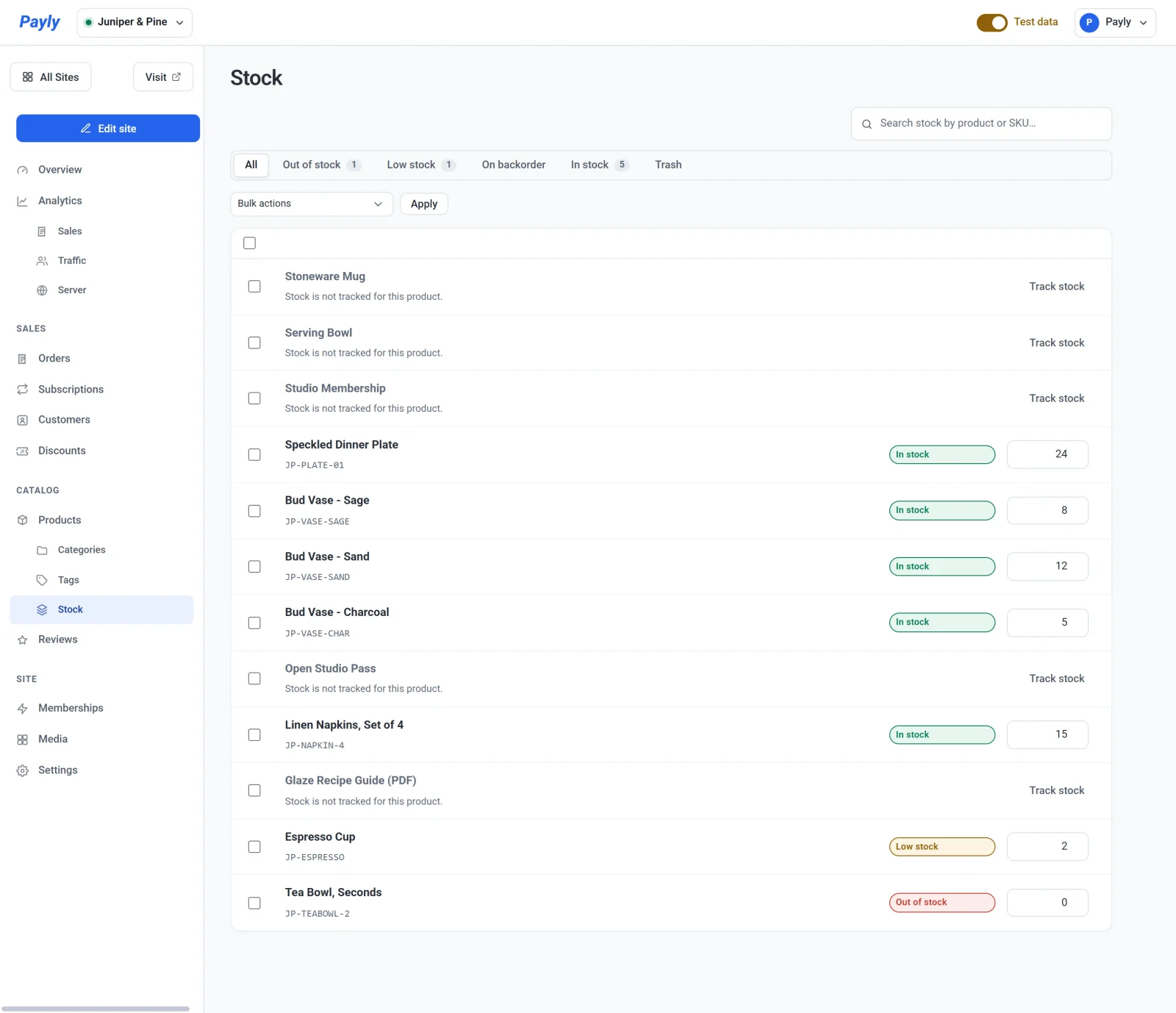Click the Edit site button
1176x1013 pixels.
click(x=108, y=129)
